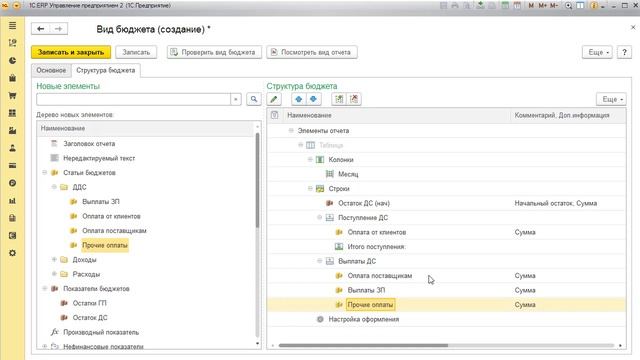
Task: Open the person icon section in sidebar
Action: coord(13,148)
